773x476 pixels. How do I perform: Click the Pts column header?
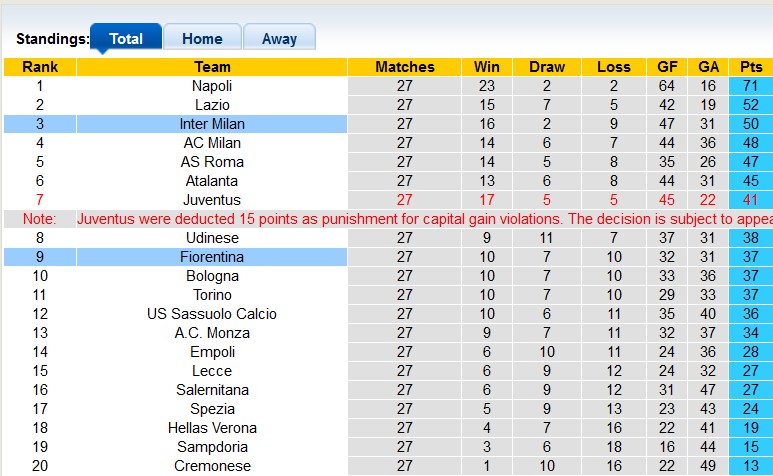(x=750, y=67)
